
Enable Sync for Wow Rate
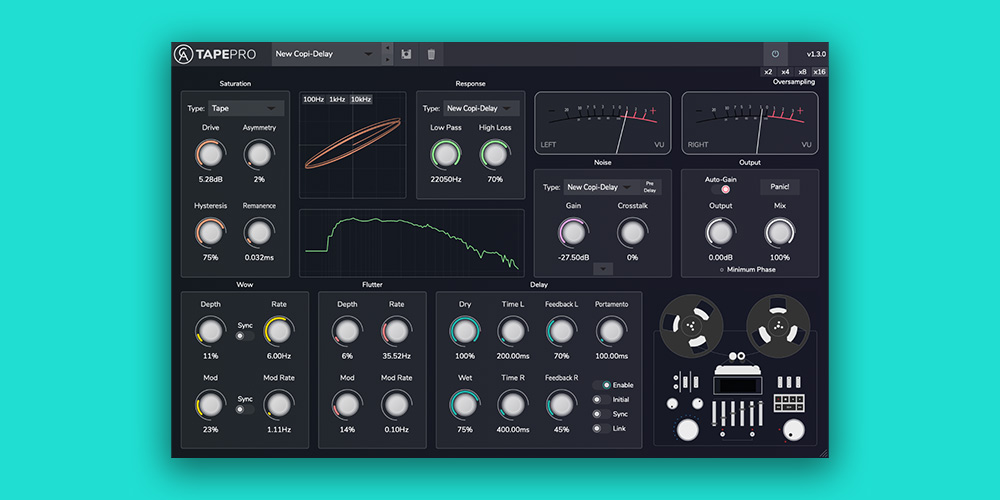[x=243, y=336]
